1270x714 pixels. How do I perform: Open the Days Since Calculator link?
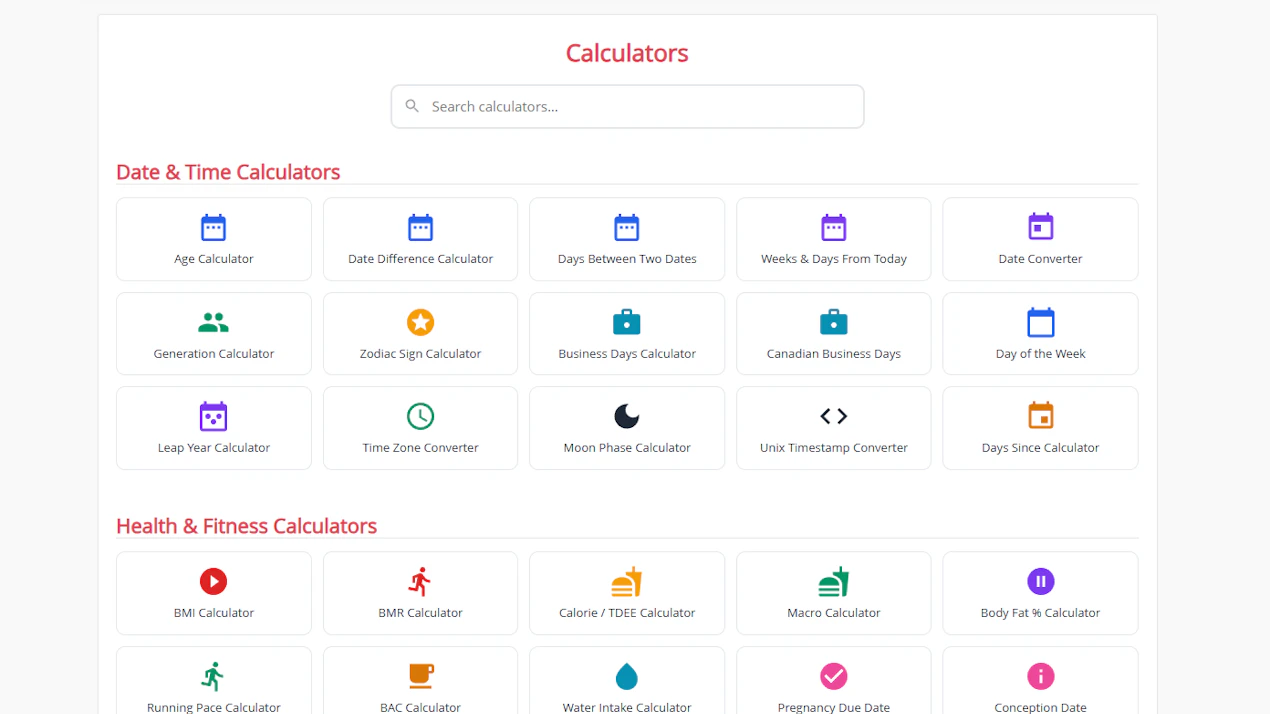point(1041,428)
